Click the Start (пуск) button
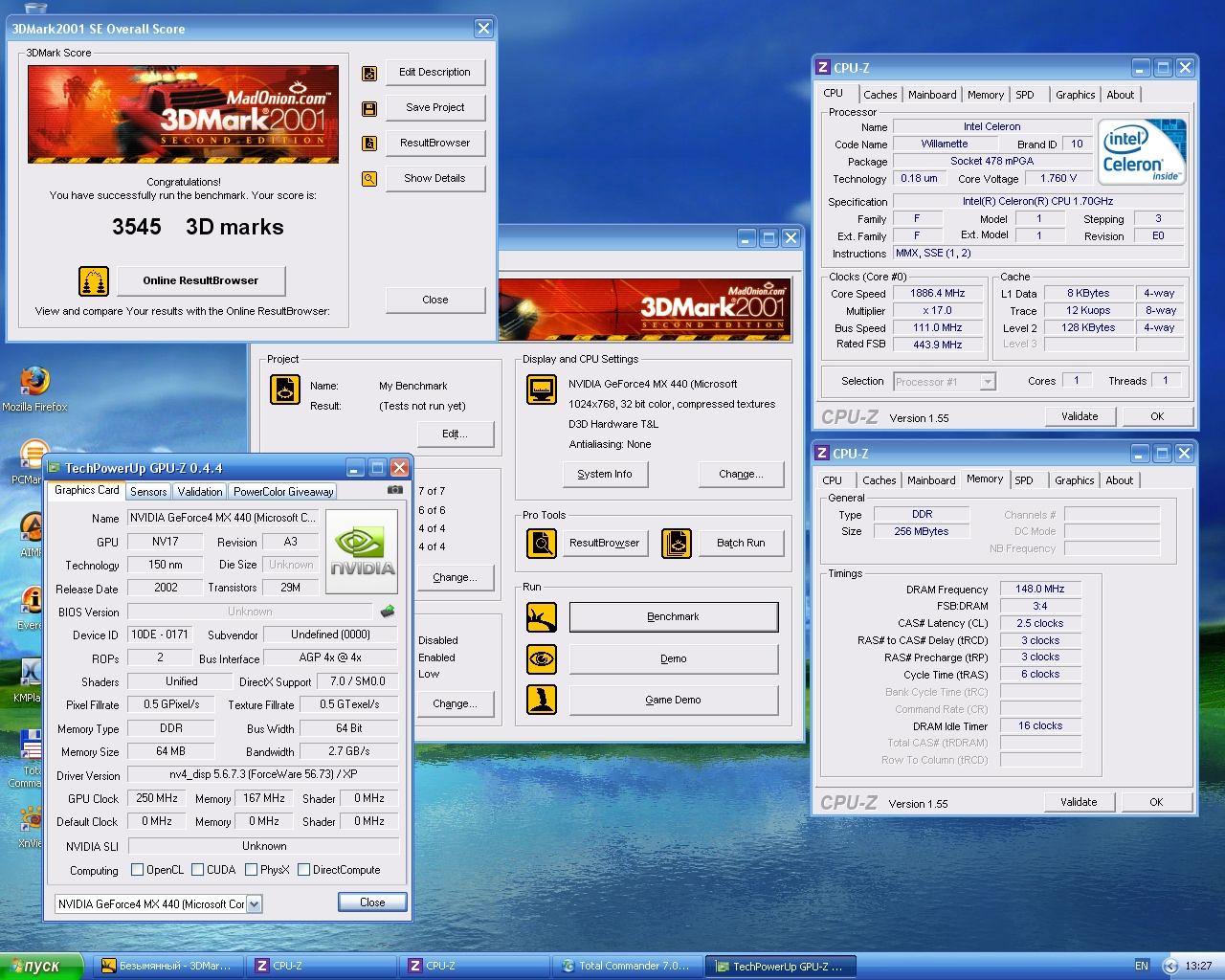 41,966
